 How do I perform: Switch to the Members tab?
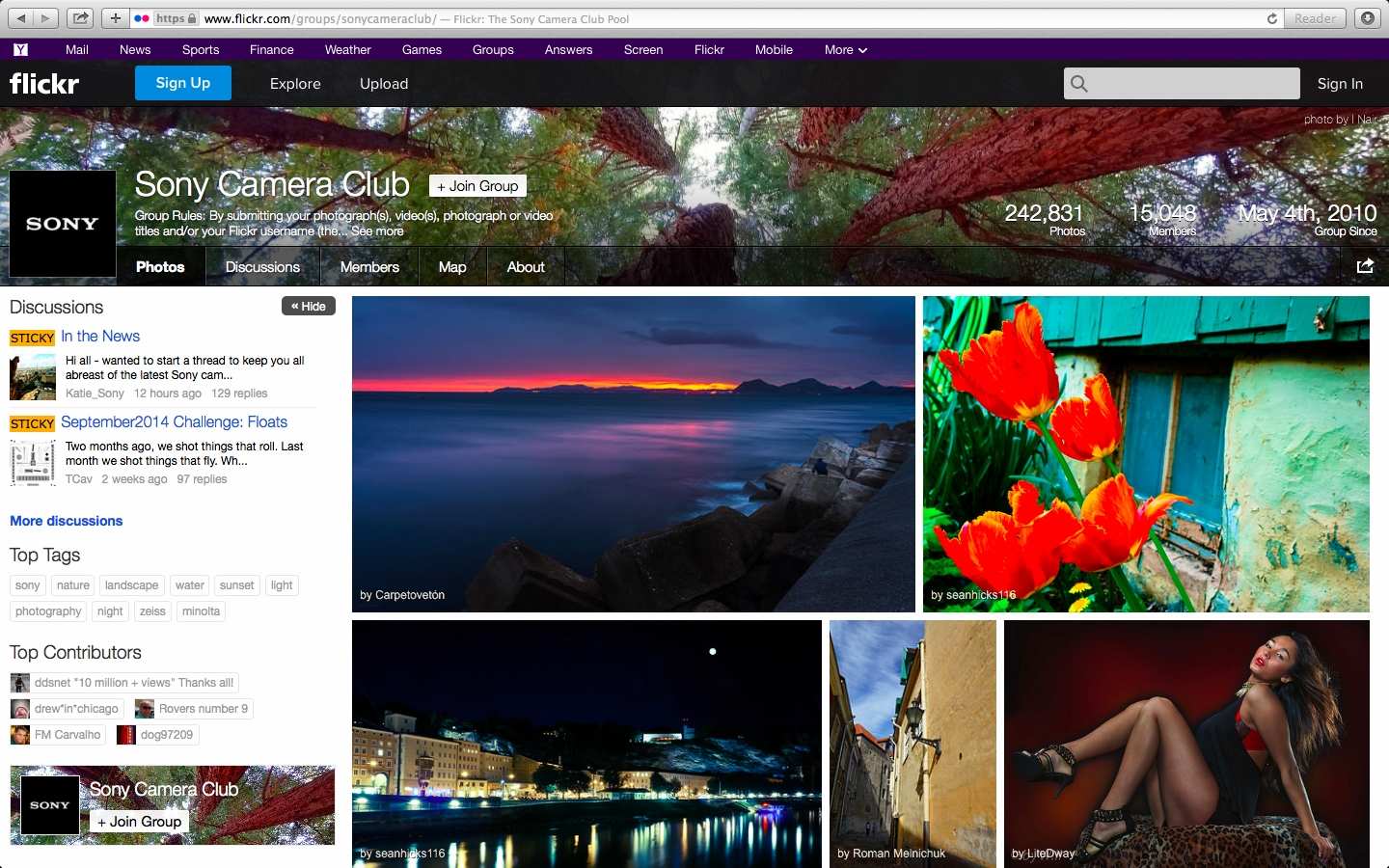(369, 267)
